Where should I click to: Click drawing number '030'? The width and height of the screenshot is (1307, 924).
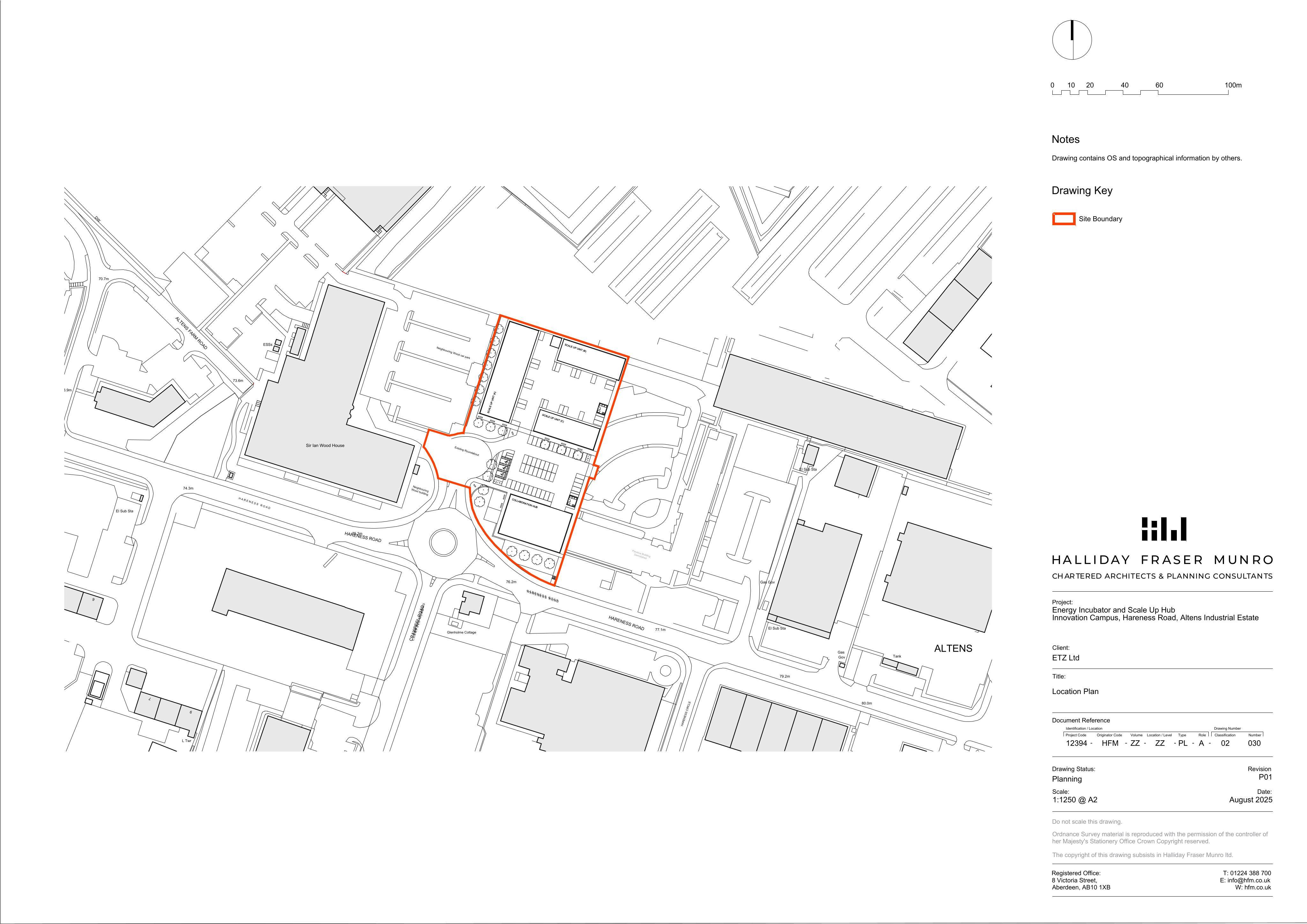pyautogui.click(x=1254, y=743)
